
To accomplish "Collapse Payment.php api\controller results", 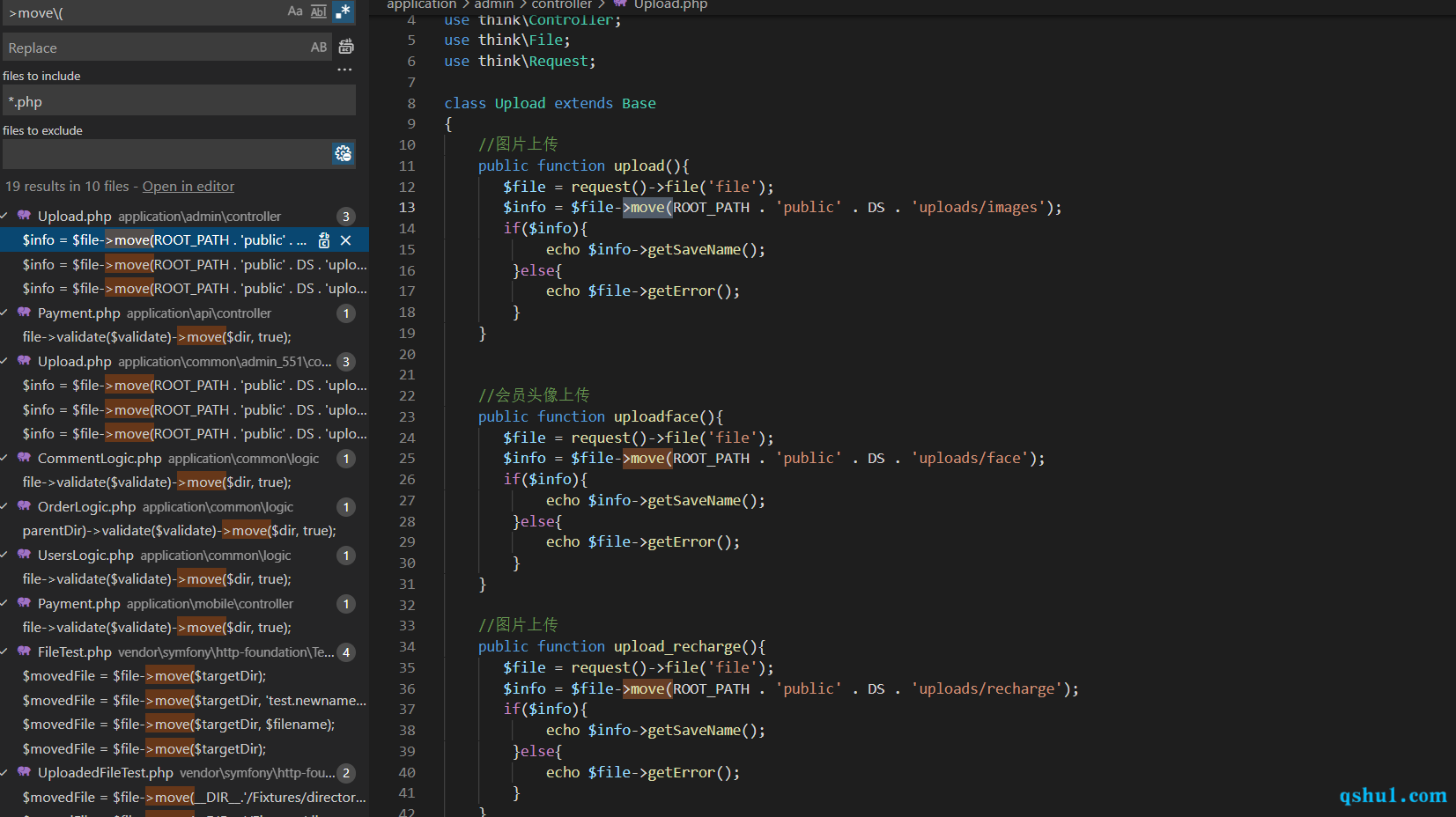I will click(x=5, y=313).
